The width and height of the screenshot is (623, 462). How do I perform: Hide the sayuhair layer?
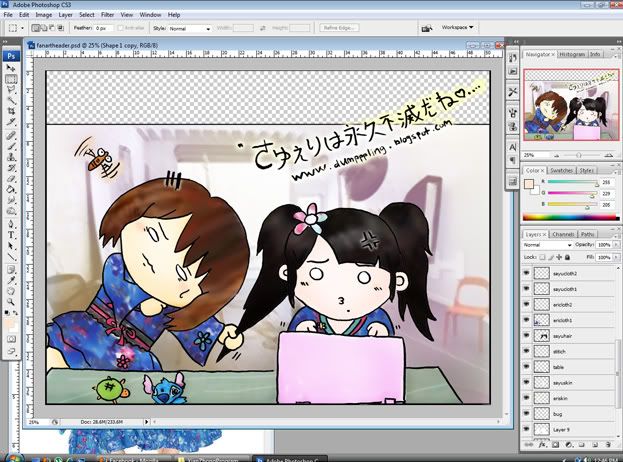click(x=527, y=336)
